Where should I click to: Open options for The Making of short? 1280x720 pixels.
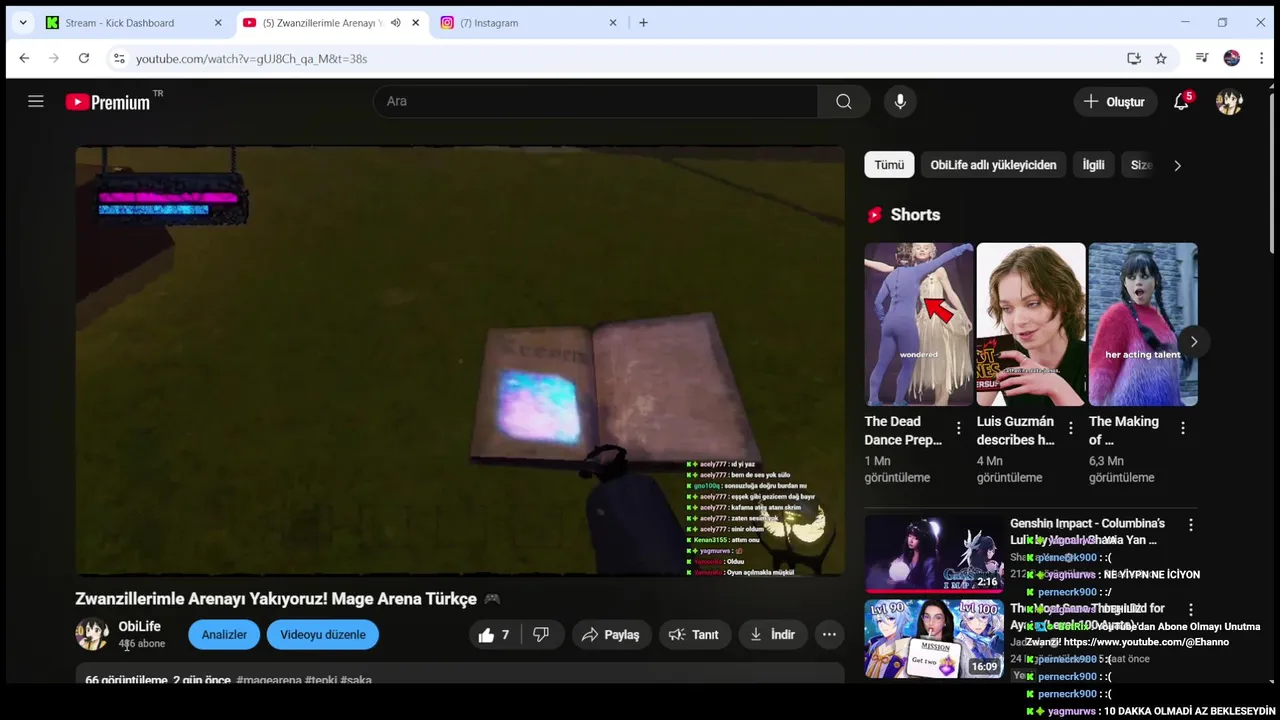click(1182, 428)
